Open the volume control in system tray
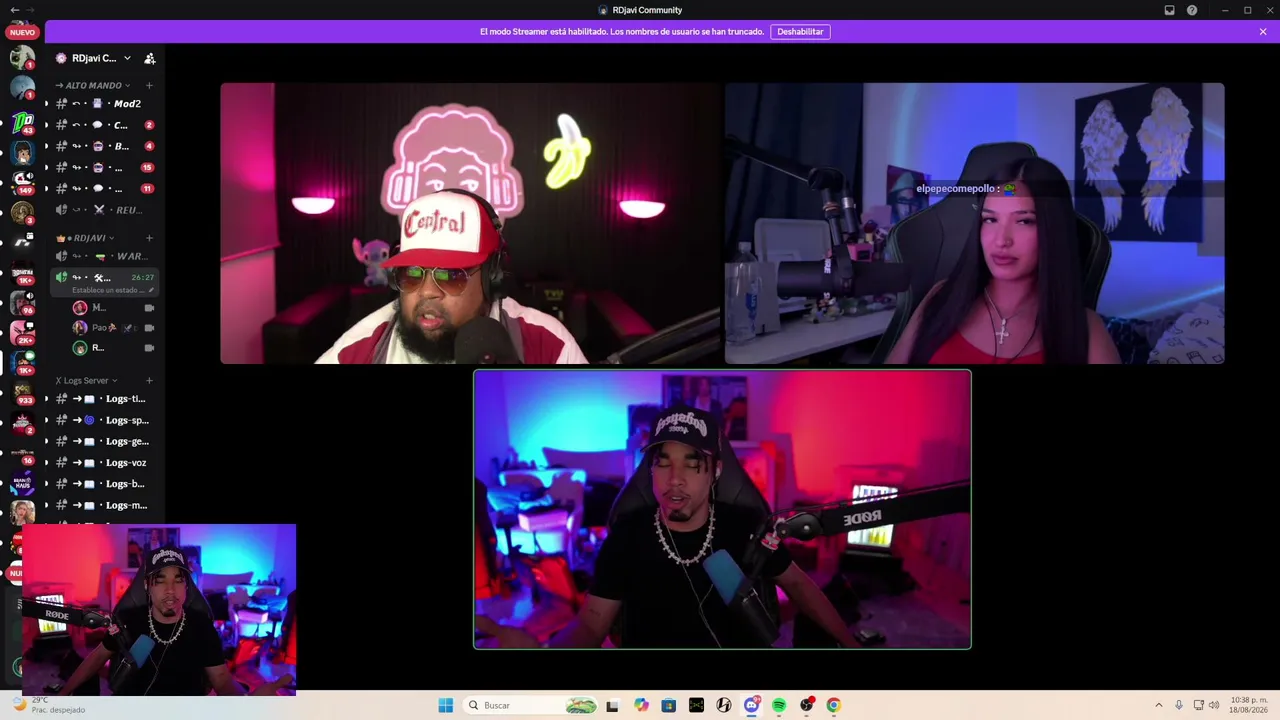 coord(1214,705)
